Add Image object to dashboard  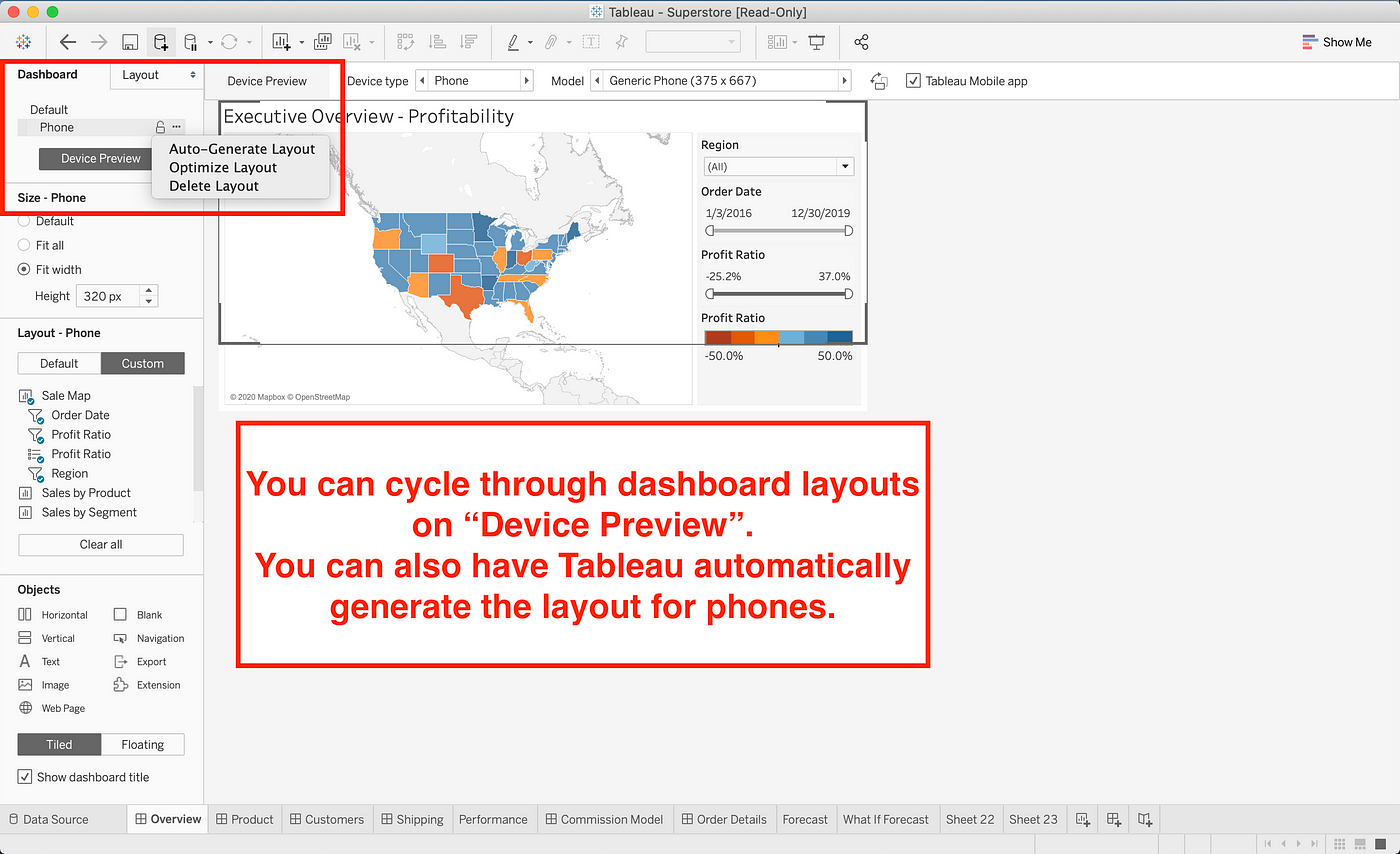(44, 685)
